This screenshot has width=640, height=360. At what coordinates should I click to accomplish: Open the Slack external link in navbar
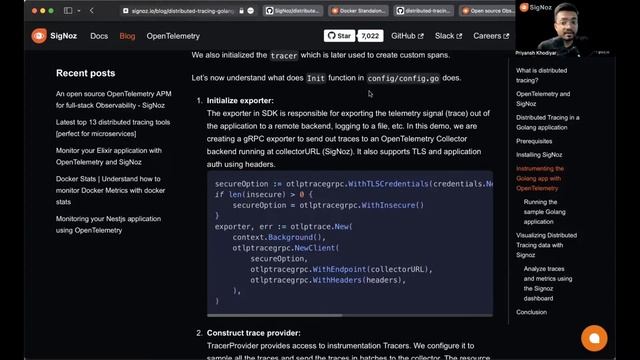[x=448, y=36]
